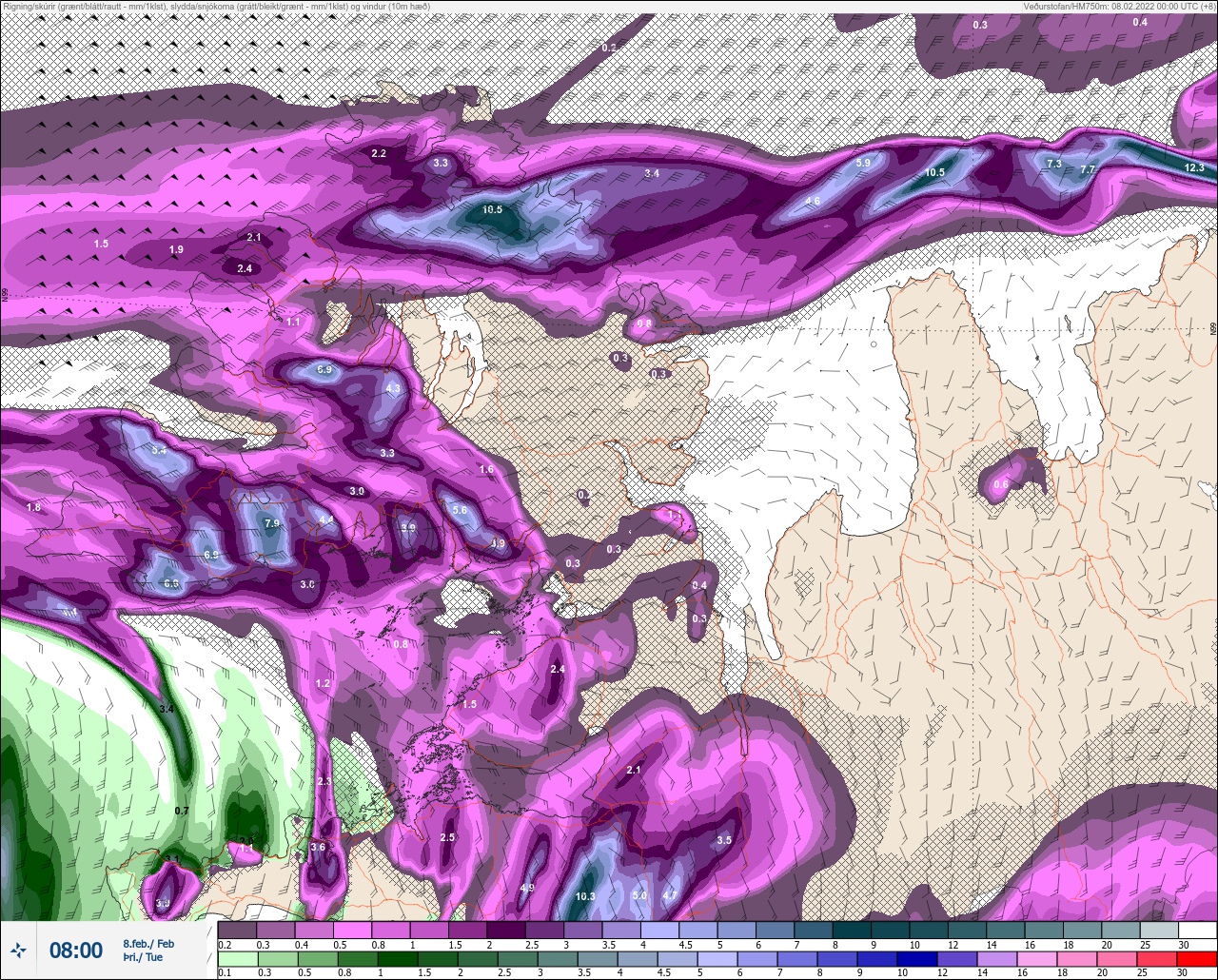
Task: Click the 4.3 precipitation value on map
Action: tap(393, 388)
